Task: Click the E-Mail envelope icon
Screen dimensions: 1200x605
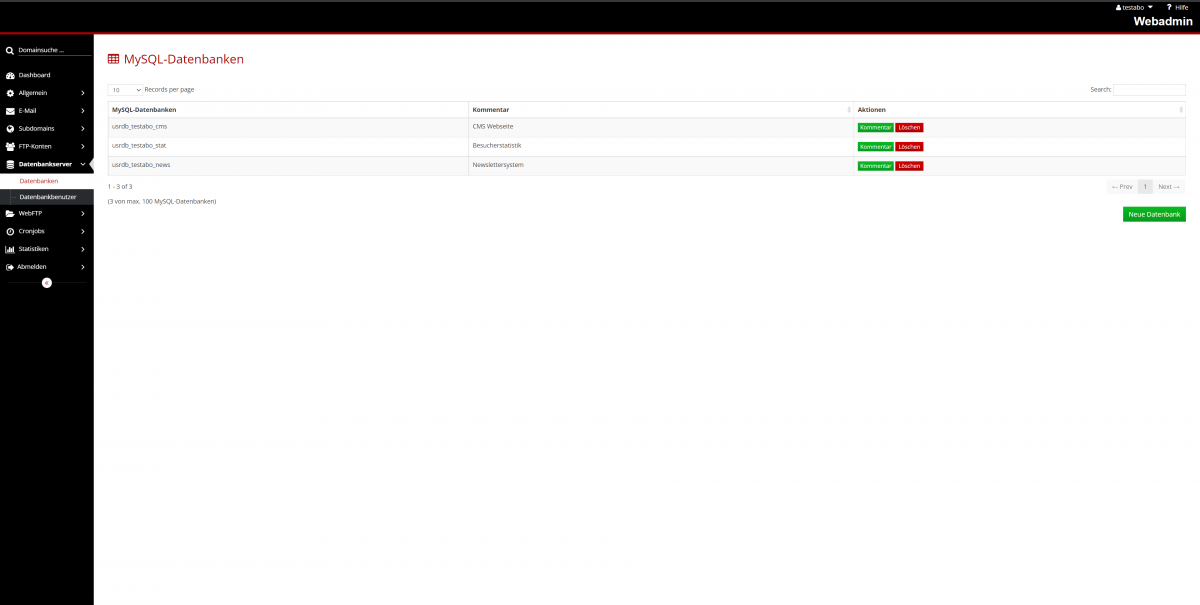Action: click(x=10, y=111)
